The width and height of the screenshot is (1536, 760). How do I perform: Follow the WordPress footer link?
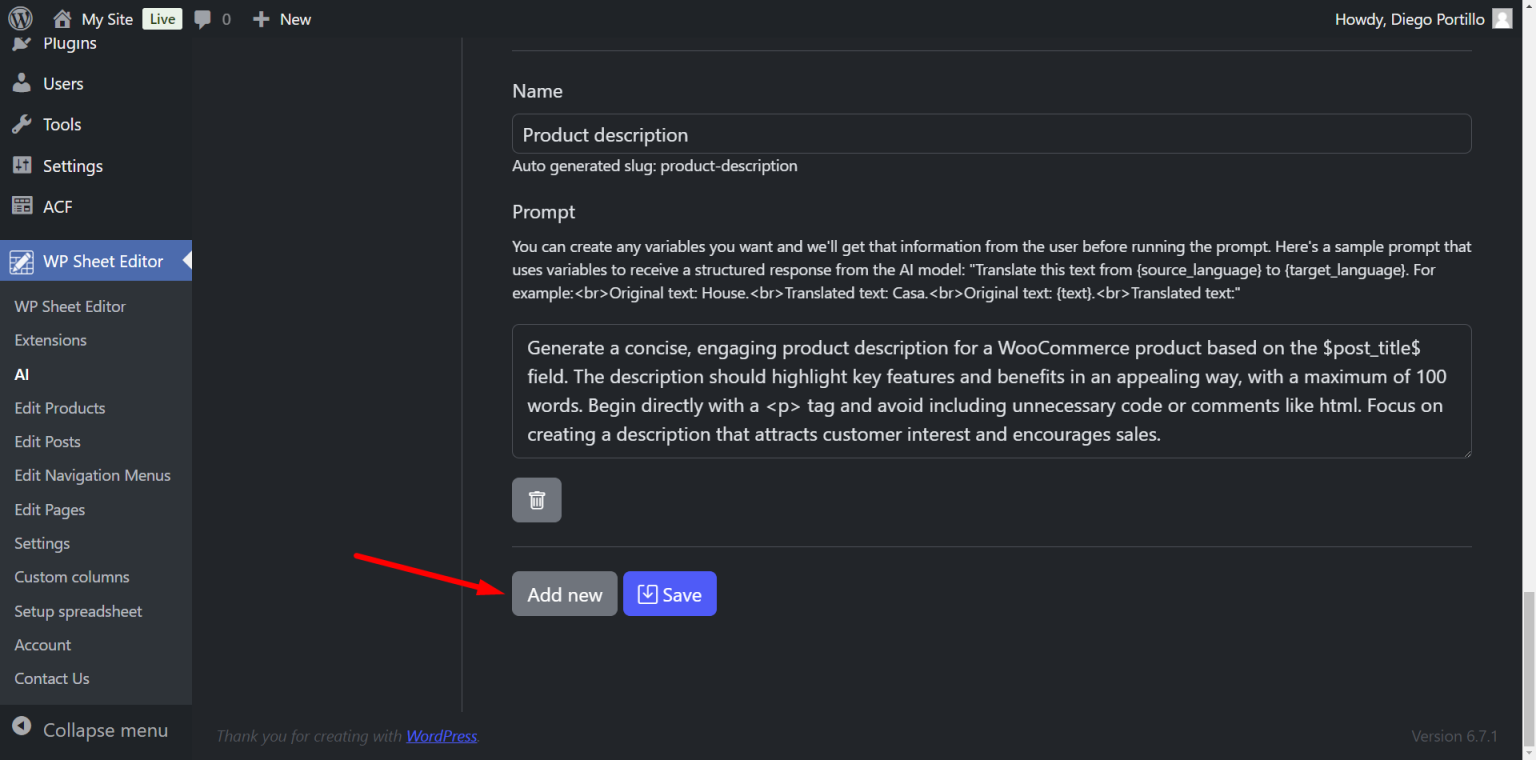pos(441,736)
